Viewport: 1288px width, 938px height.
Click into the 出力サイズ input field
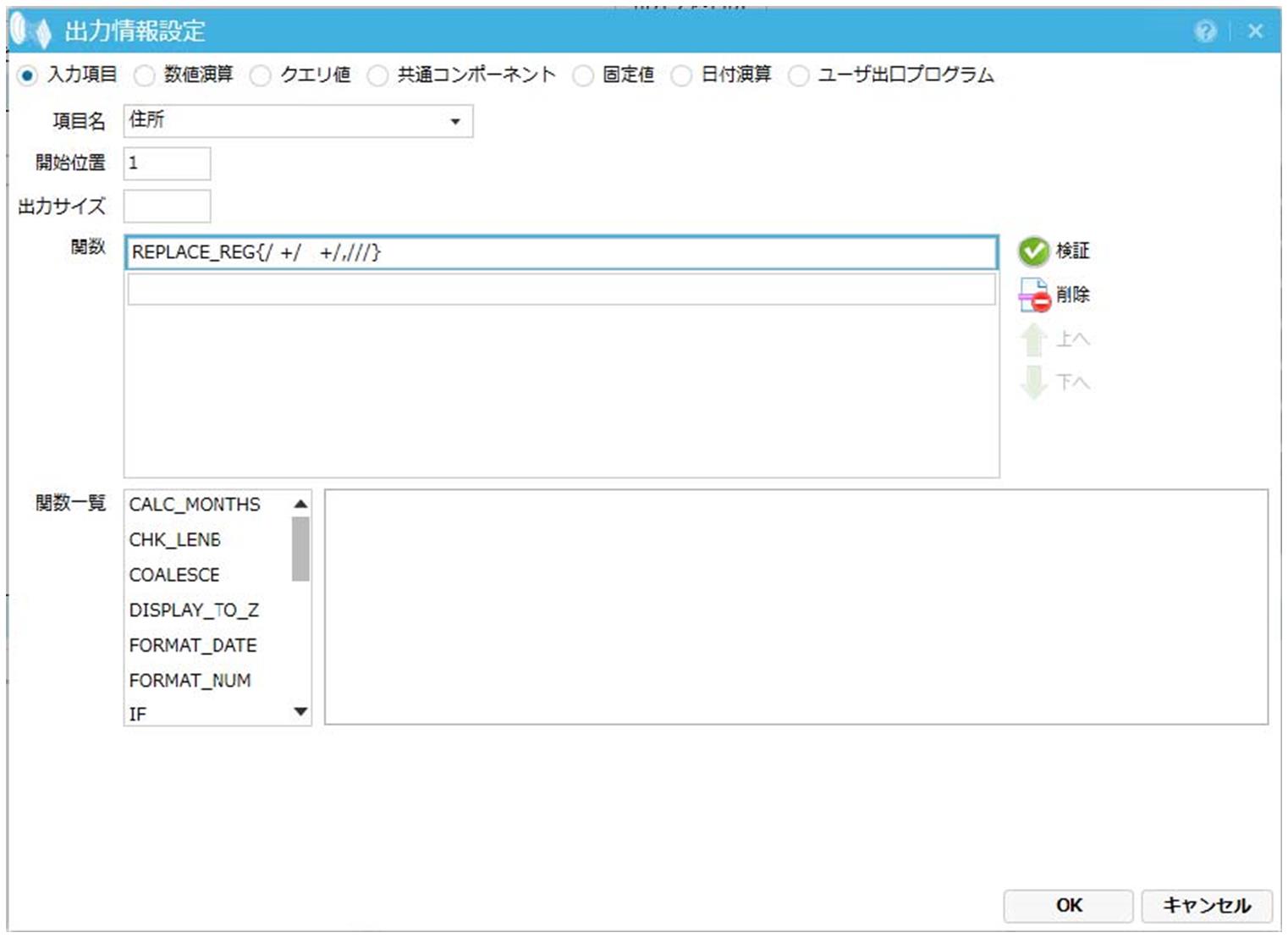[x=168, y=206]
